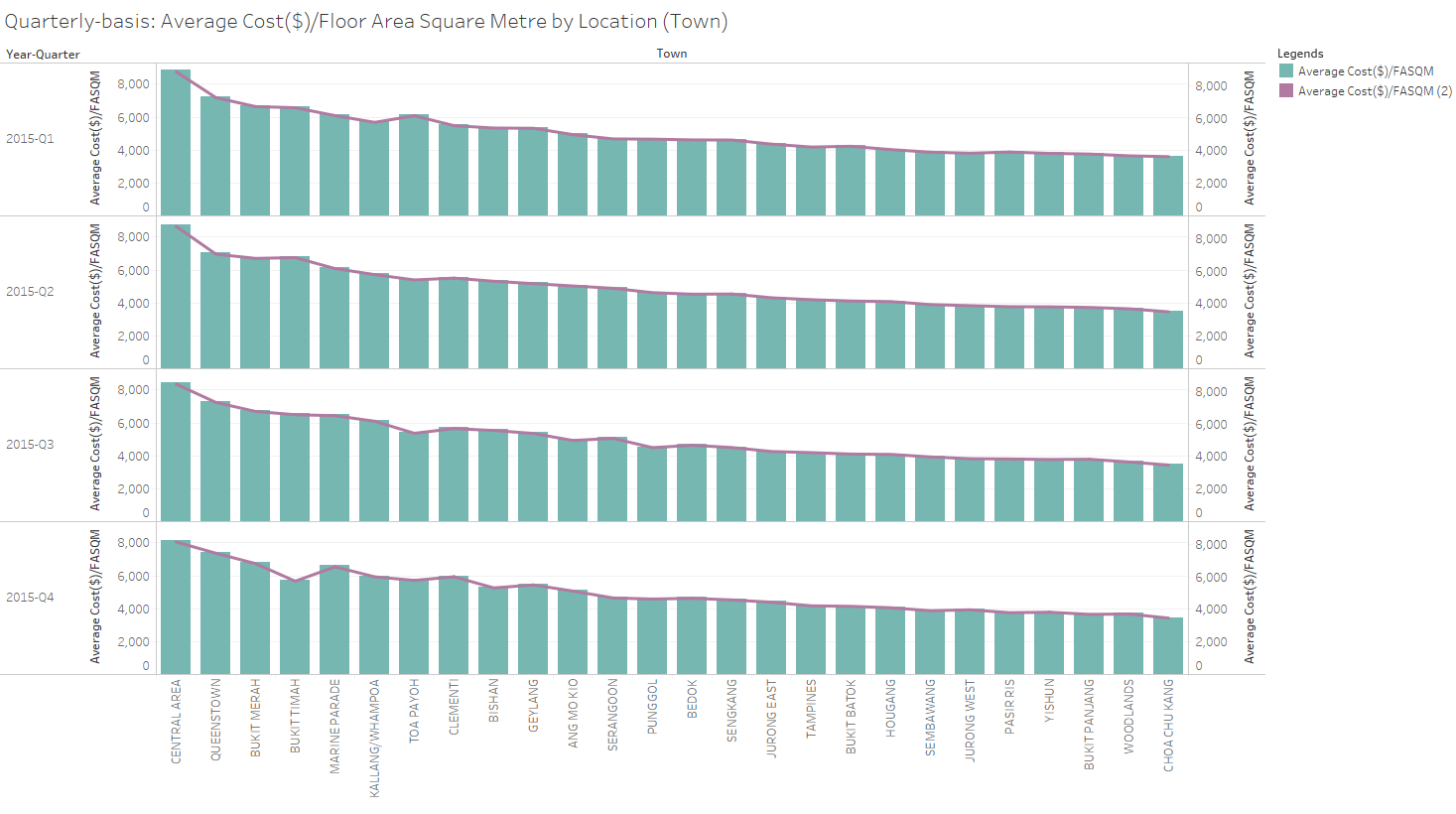This screenshot has width=1456, height=814.
Task: Click the CLEMENTI axis label
Action: click(454, 707)
